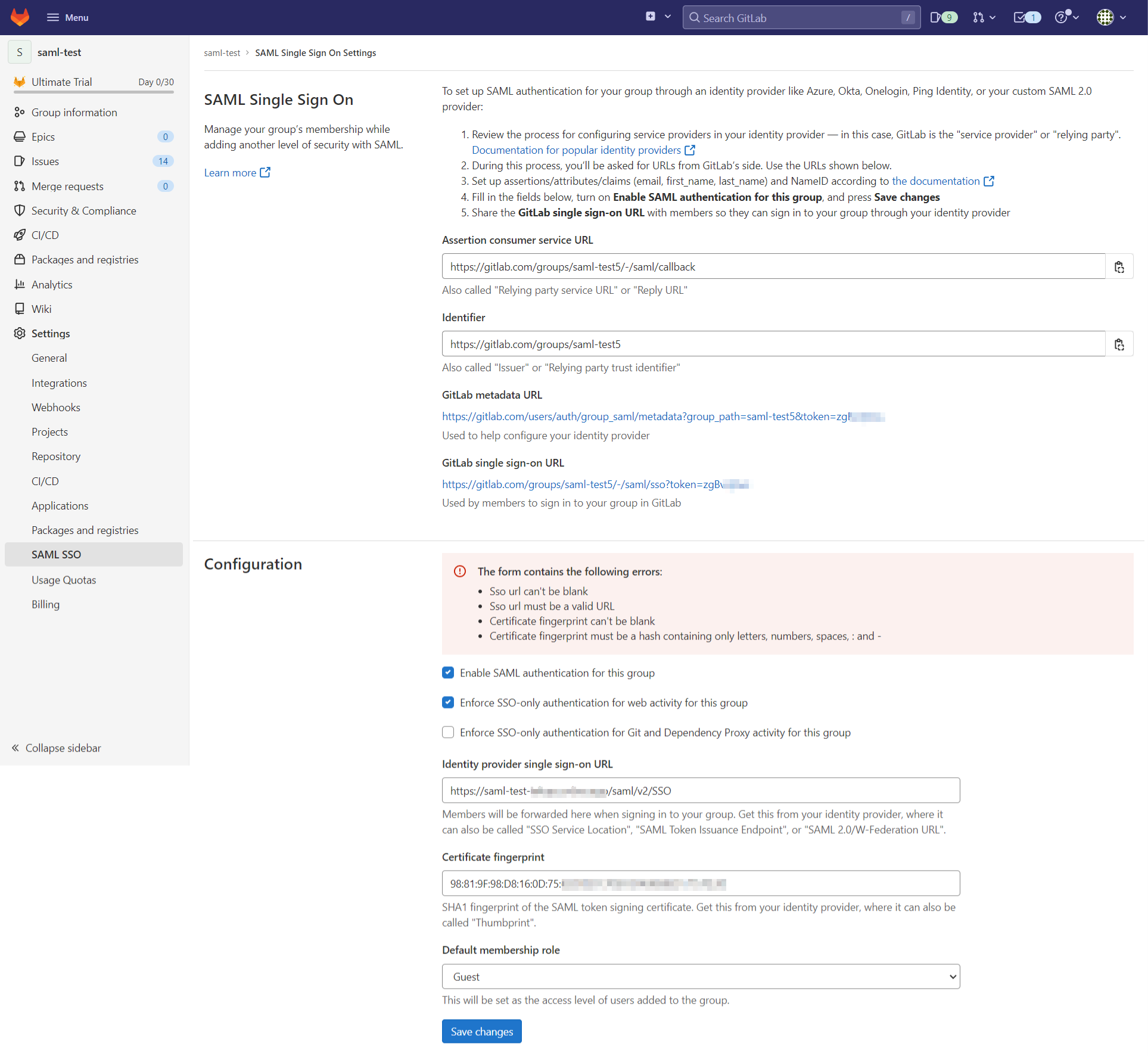Open the Default membership role dropdown
The height and width of the screenshot is (1056, 1148).
701,976
